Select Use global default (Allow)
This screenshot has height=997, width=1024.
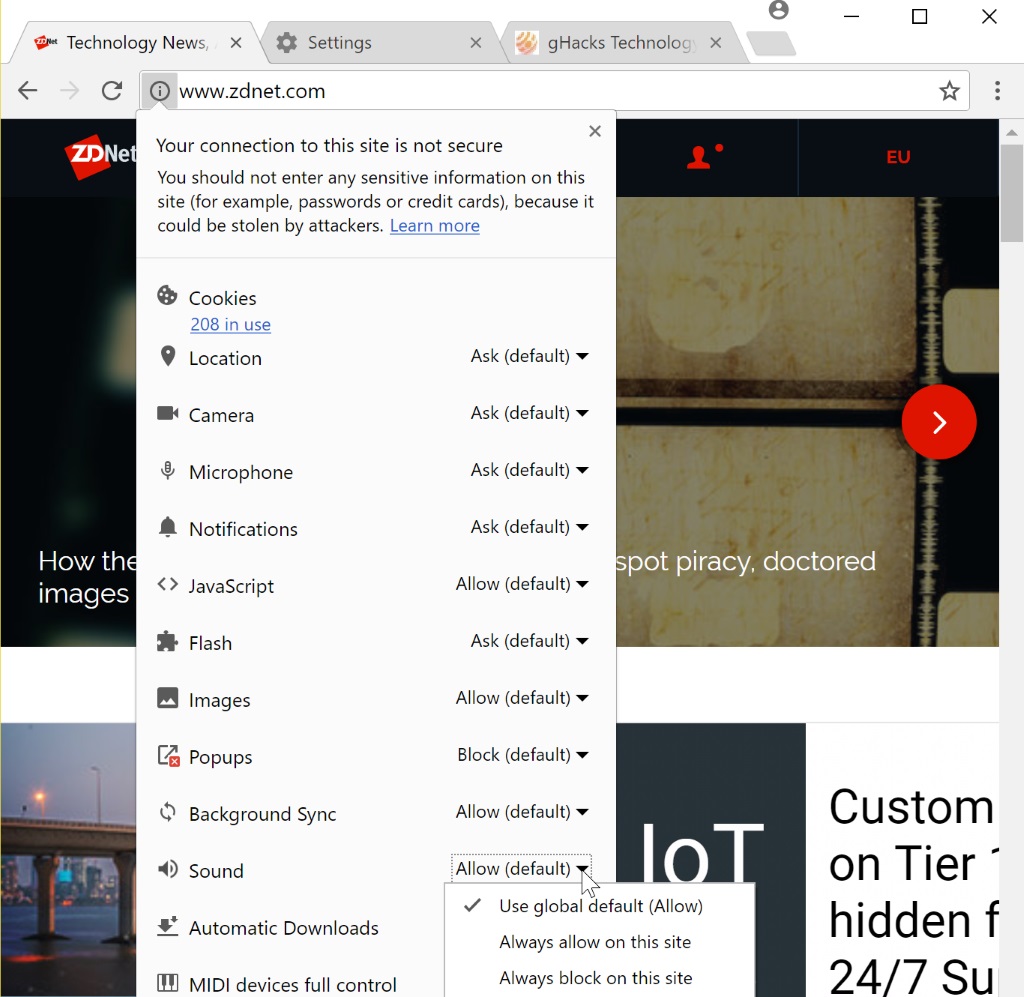[600, 906]
